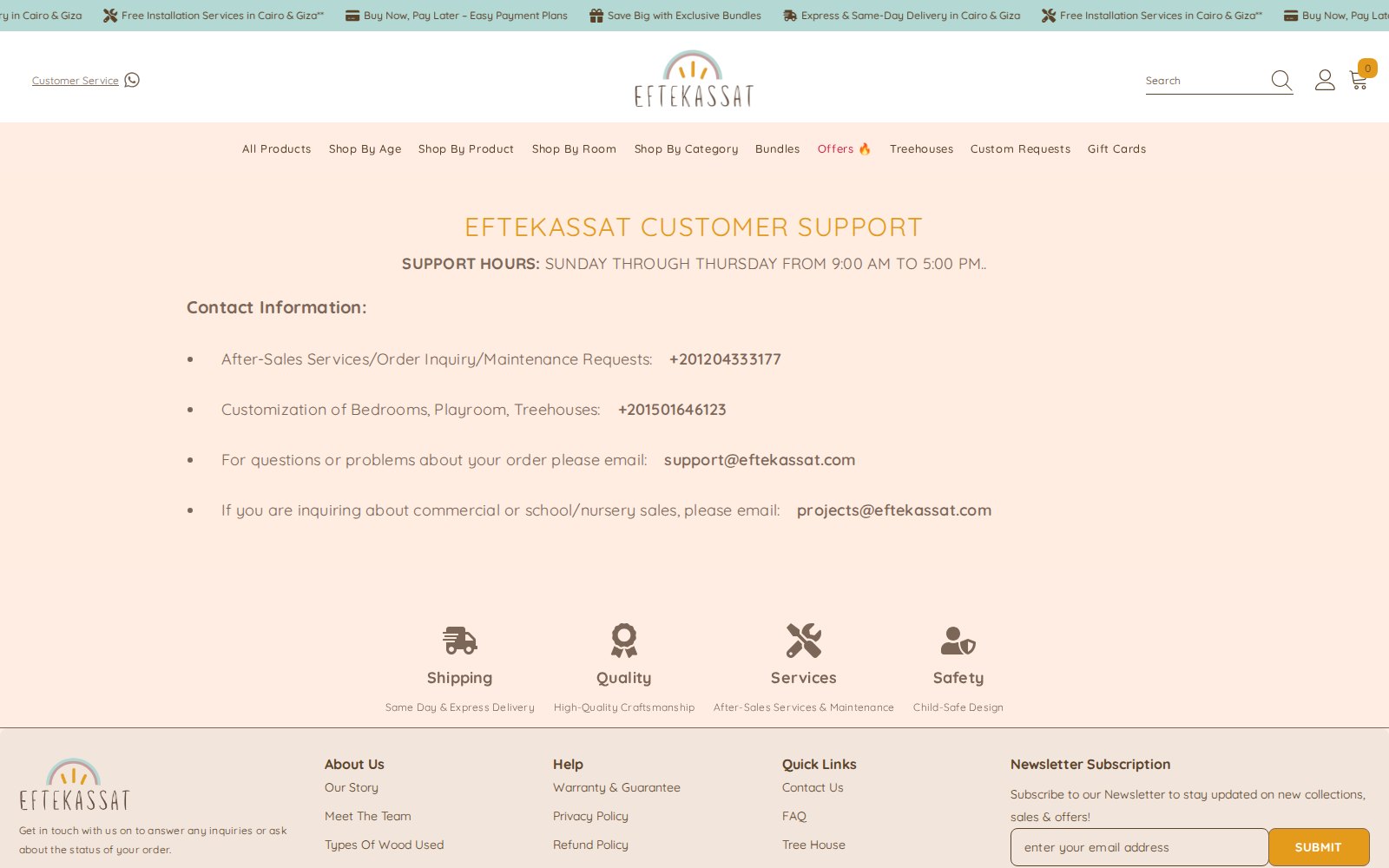This screenshot has height=868, width=1389.
Task: Click the Safety shield person icon
Action: (x=958, y=641)
